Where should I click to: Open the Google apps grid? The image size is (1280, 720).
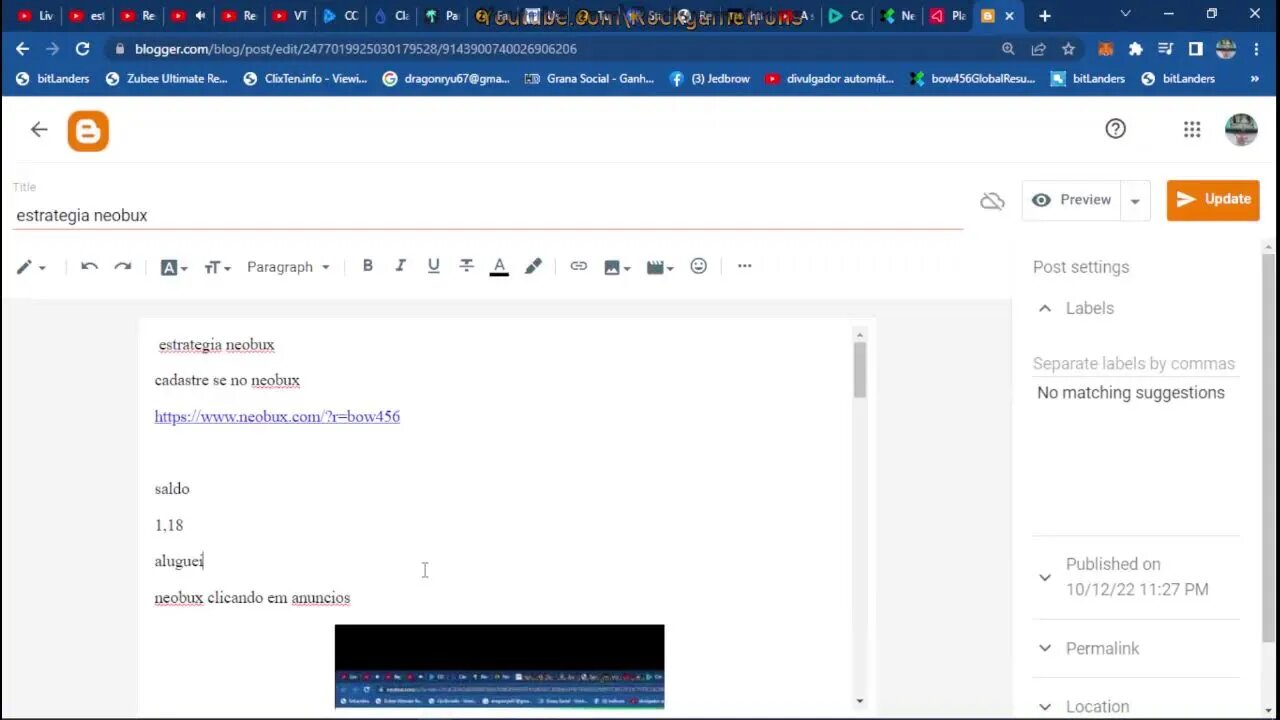1192,129
